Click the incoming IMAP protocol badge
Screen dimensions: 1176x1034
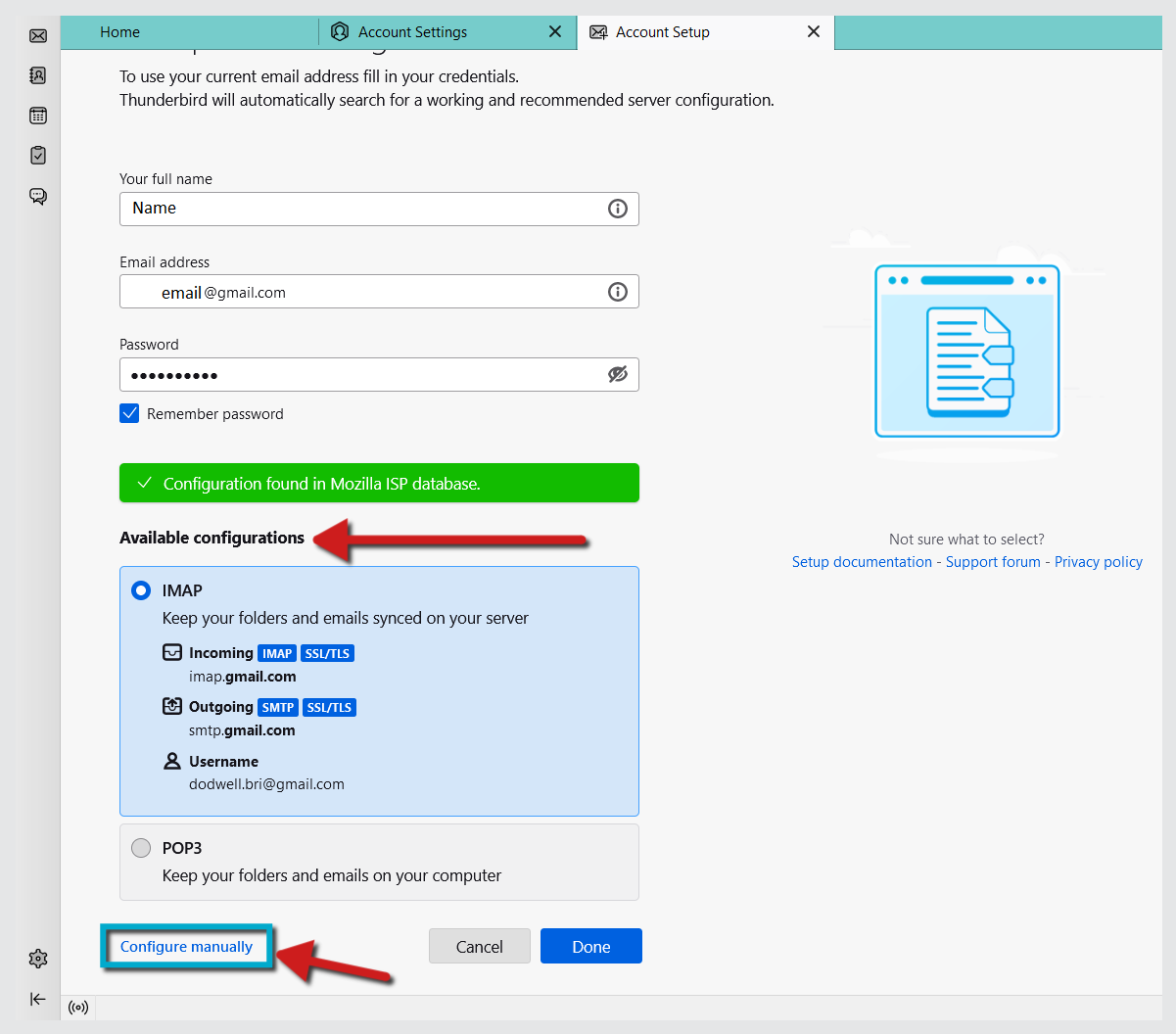click(277, 653)
